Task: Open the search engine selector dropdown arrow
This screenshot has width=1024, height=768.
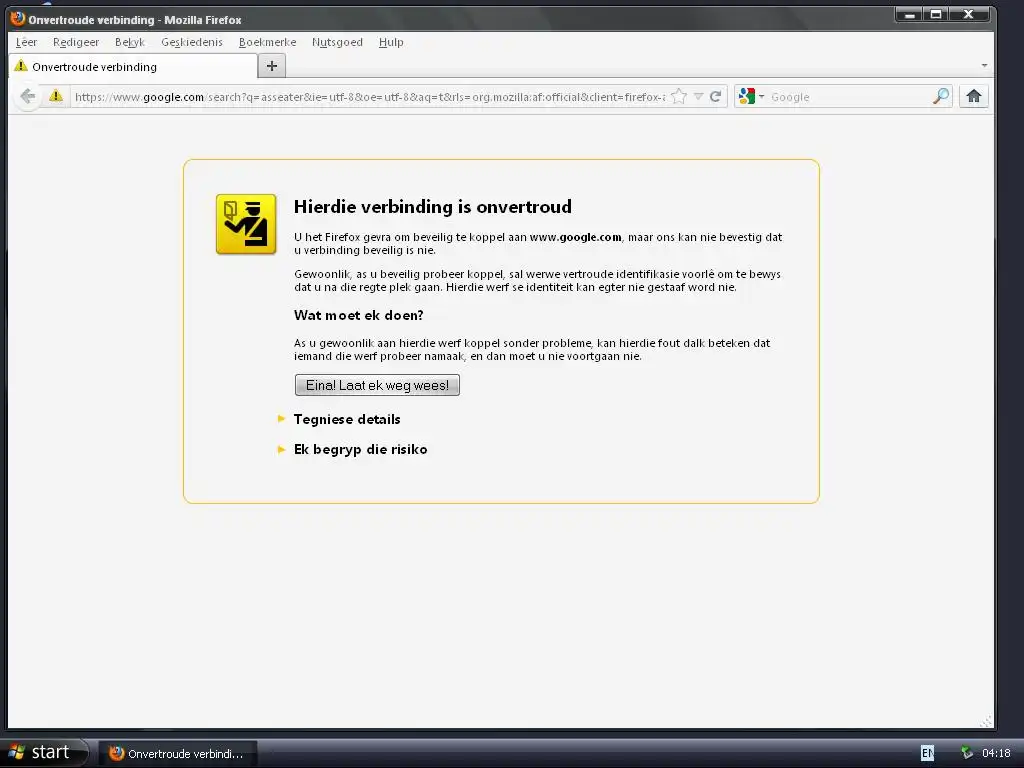Action: [x=761, y=97]
